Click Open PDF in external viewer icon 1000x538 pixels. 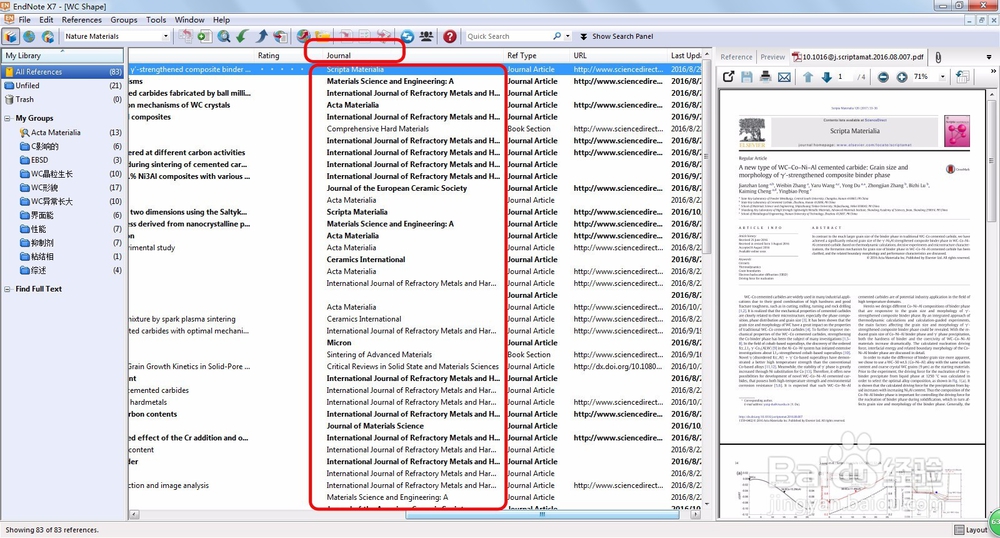click(x=728, y=77)
